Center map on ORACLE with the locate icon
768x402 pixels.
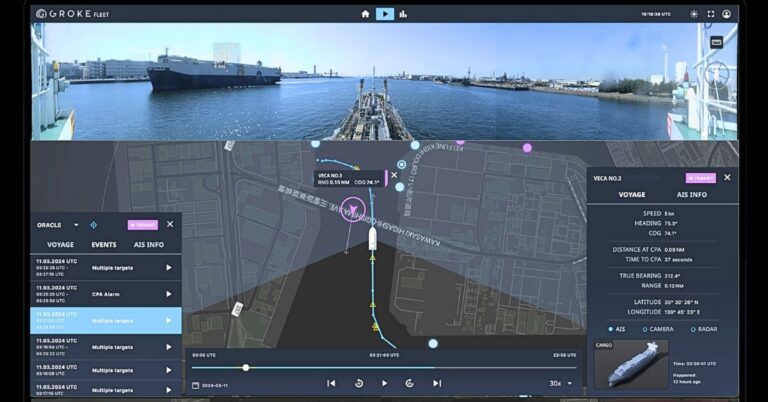click(94, 225)
